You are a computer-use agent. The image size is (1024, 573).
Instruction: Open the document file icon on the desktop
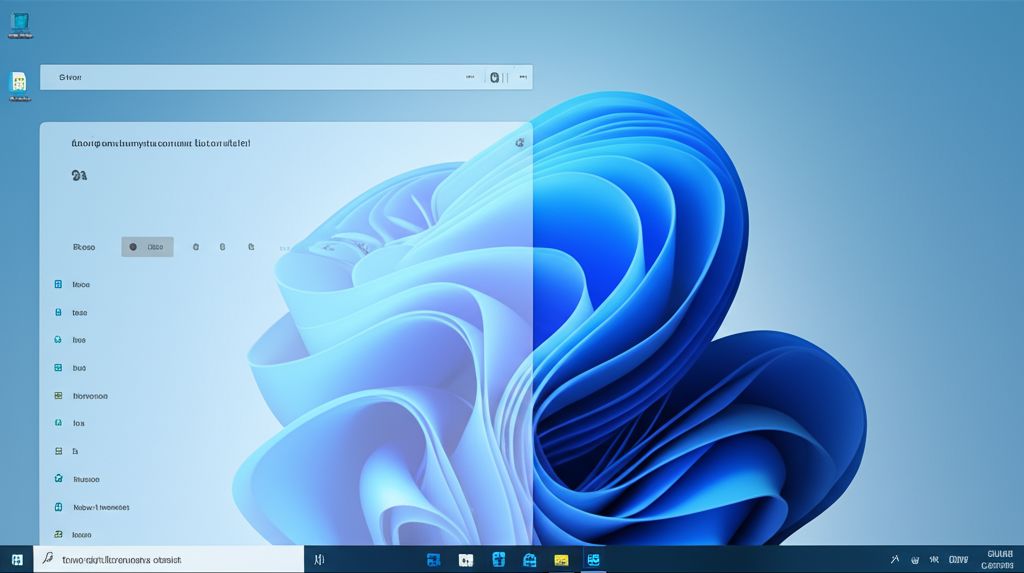coord(20,85)
